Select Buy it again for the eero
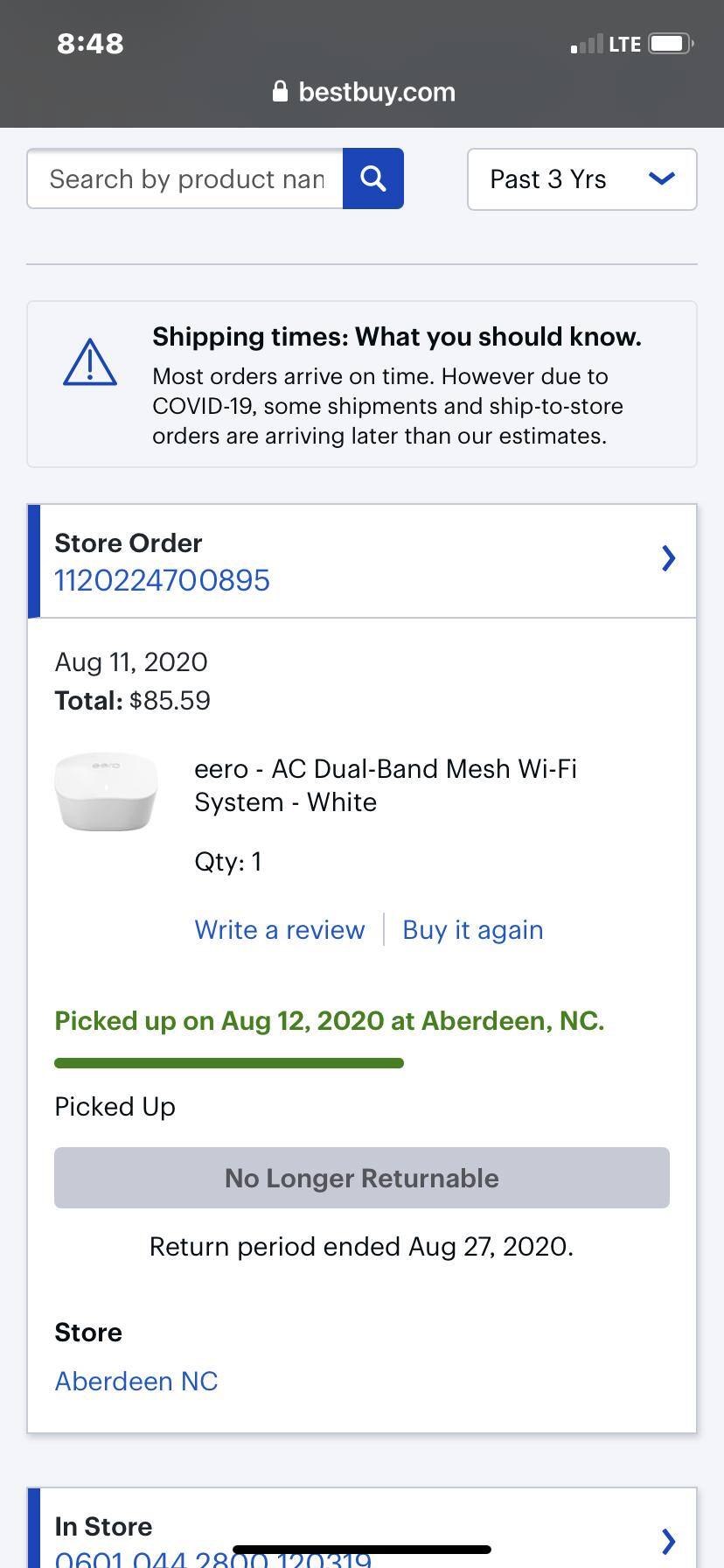Screen dimensions: 724x1568 (x=472, y=929)
